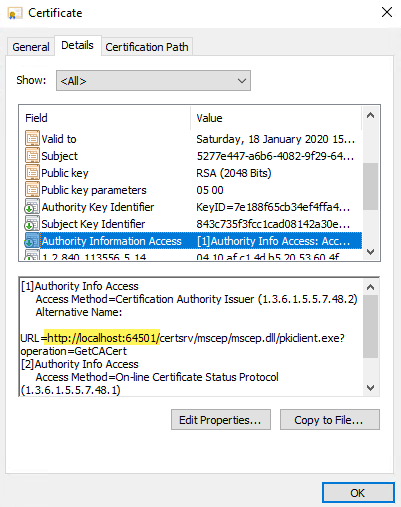Select the Subject field icon
This screenshot has width=401, height=507.
click(32, 156)
